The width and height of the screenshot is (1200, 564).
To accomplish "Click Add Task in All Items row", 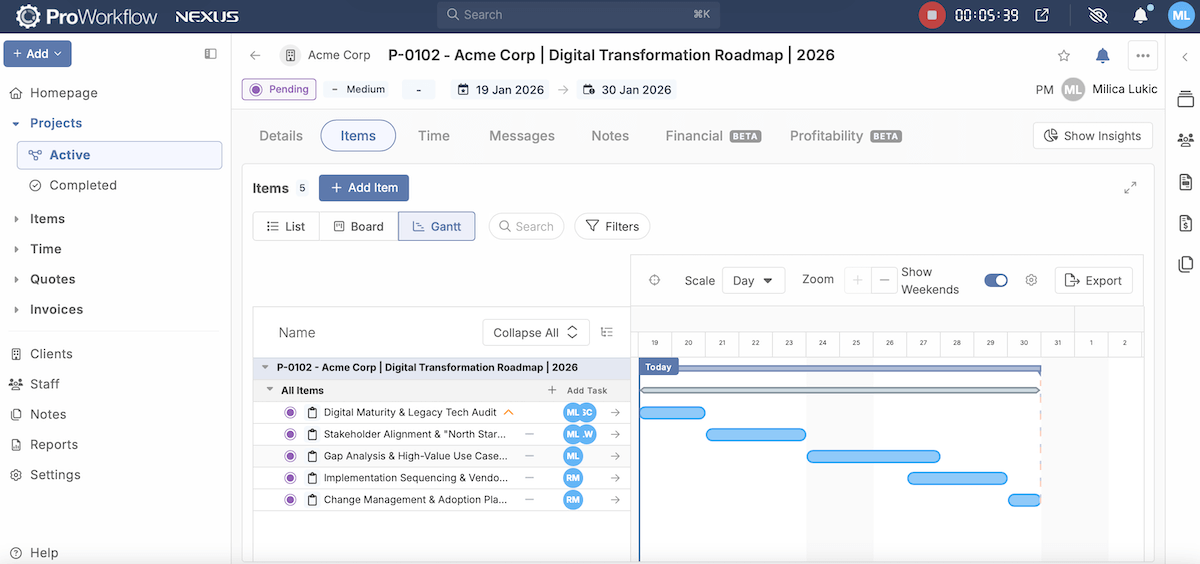I will [x=577, y=391].
